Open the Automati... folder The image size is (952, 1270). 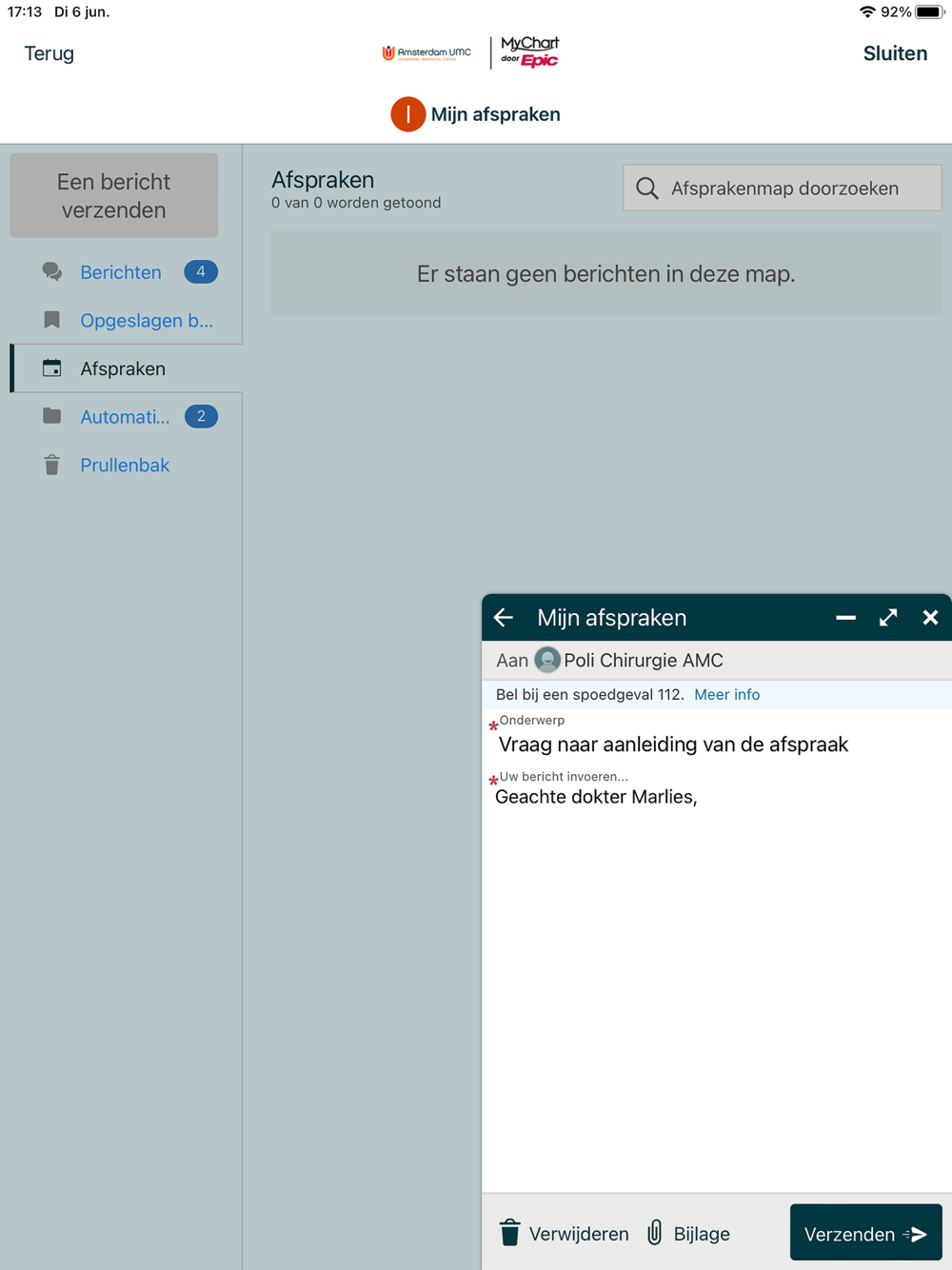(x=125, y=417)
